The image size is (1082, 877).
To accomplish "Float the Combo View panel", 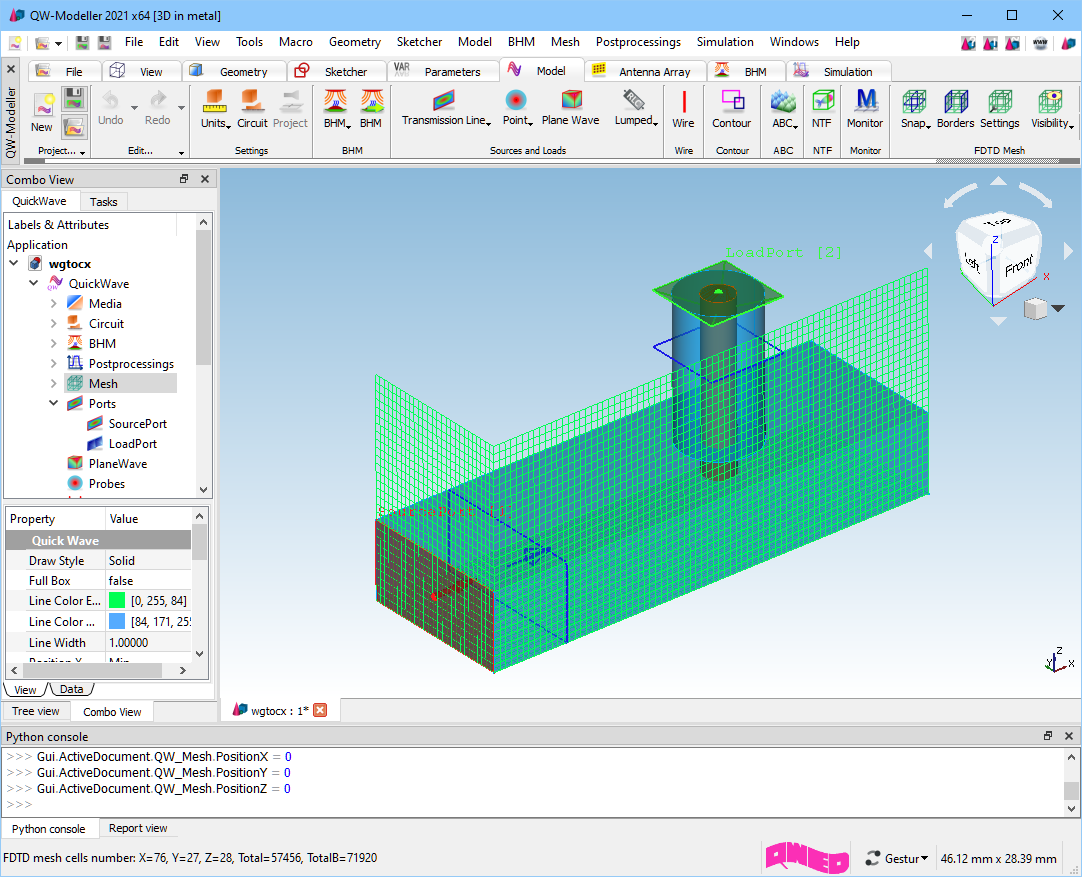I will tap(184, 179).
